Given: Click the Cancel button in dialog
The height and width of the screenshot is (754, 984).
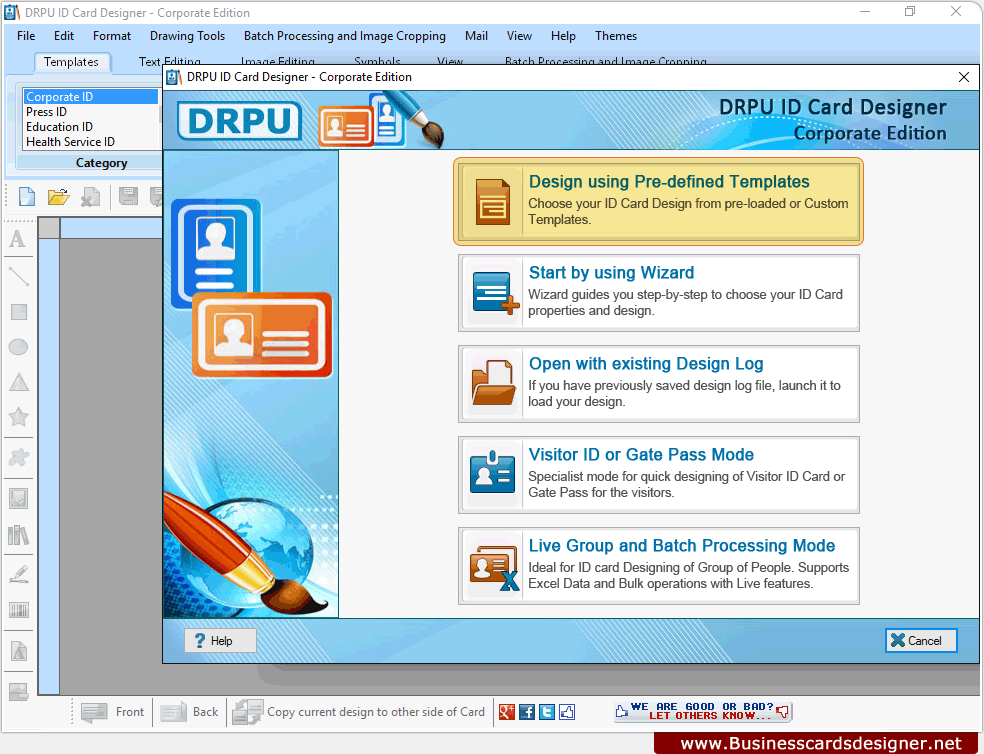Looking at the screenshot, I should 921,640.
